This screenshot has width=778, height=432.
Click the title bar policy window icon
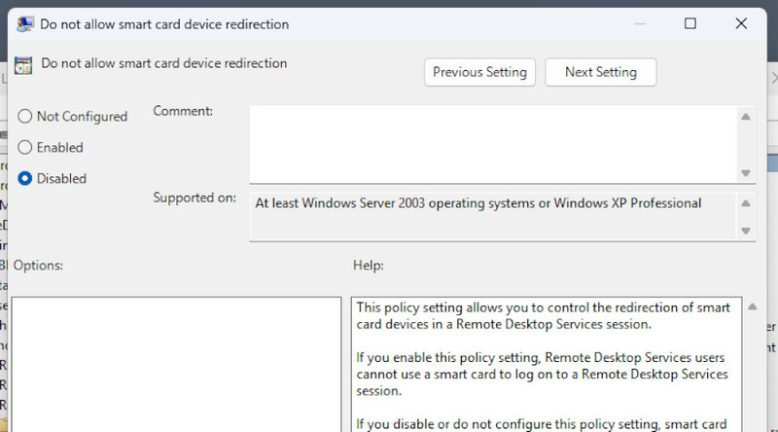tap(25, 24)
